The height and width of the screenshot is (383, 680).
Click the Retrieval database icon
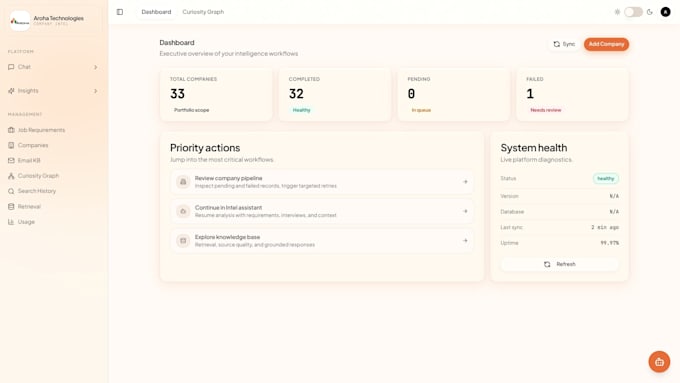coord(11,206)
